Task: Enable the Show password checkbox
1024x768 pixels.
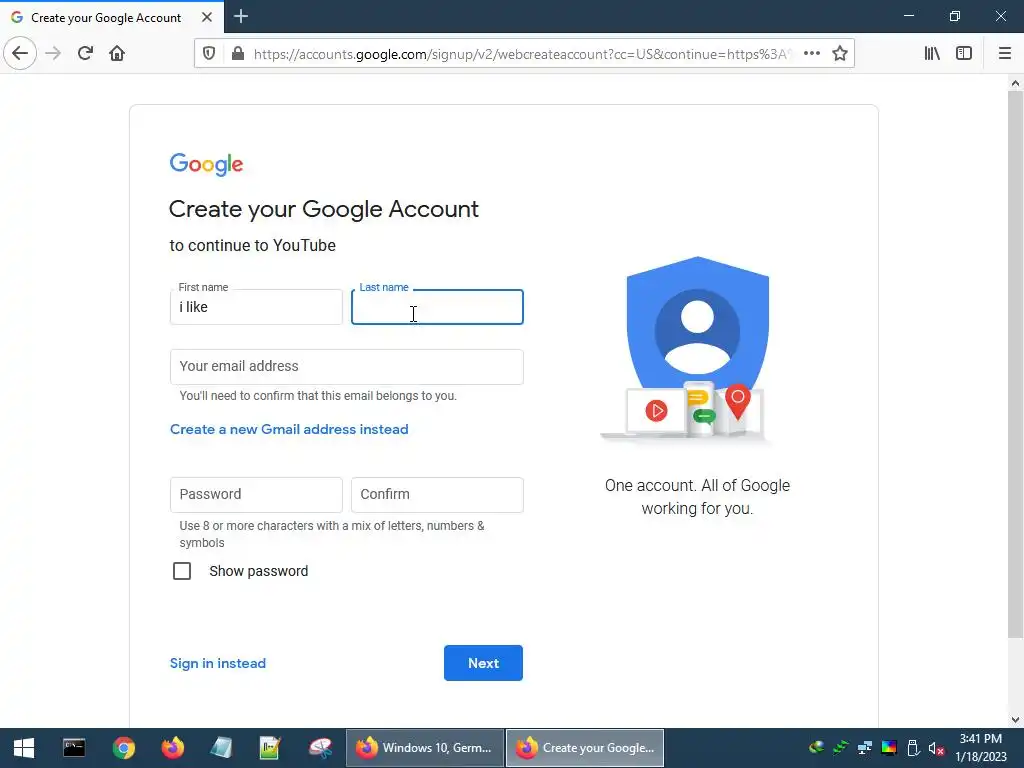Action: 182,571
